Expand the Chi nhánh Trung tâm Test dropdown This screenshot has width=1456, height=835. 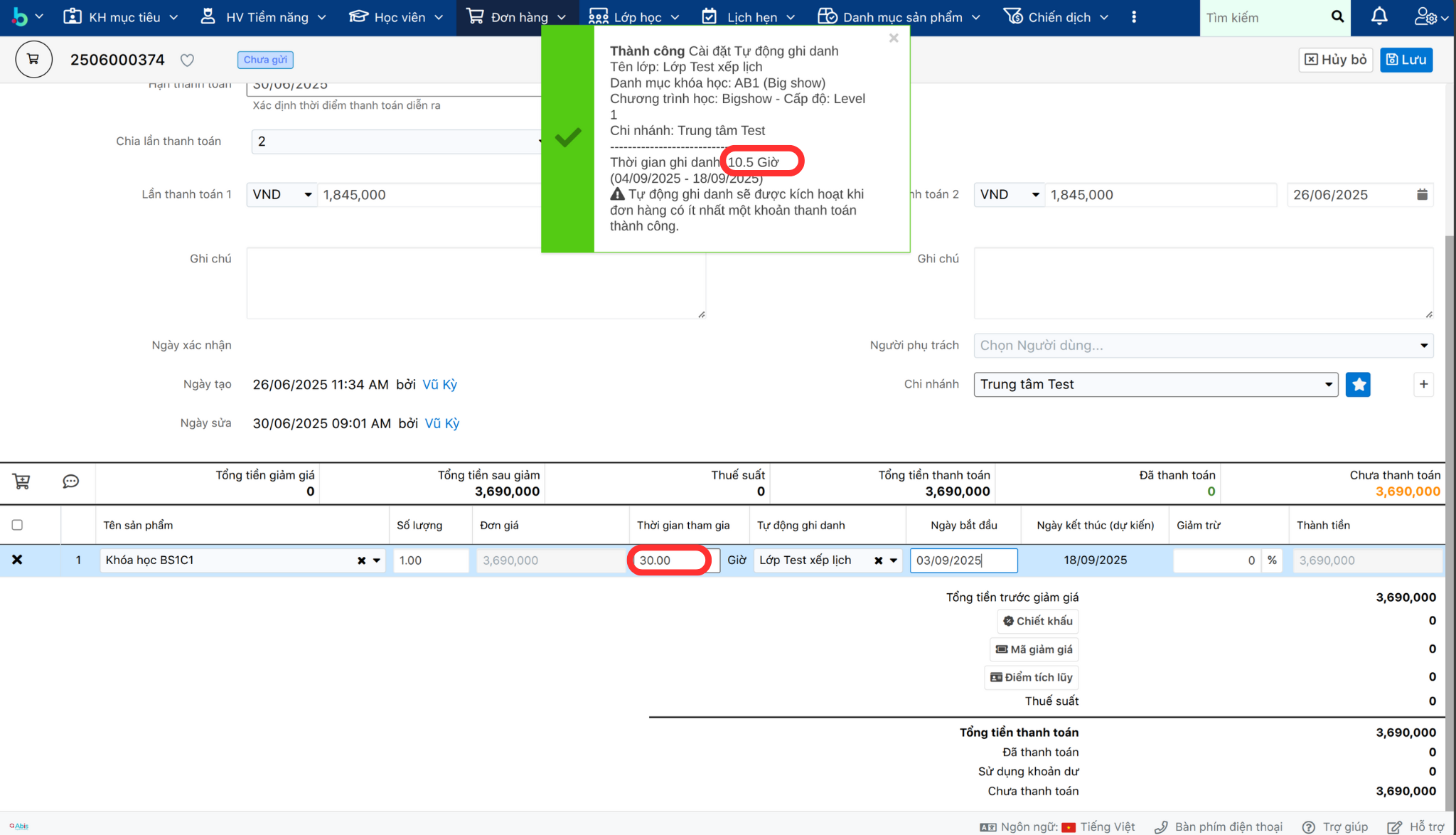pyautogui.click(x=1155, y=385)
